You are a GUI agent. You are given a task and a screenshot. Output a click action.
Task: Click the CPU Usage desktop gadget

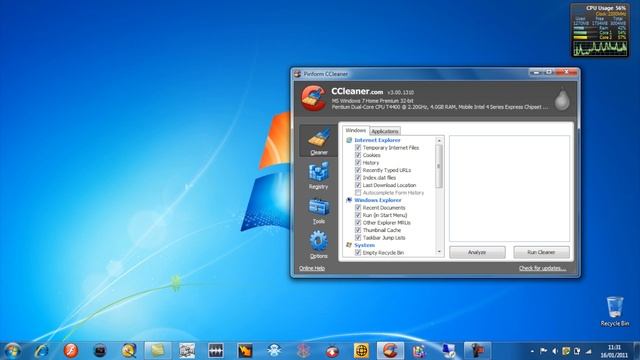(x=600, y=30)
